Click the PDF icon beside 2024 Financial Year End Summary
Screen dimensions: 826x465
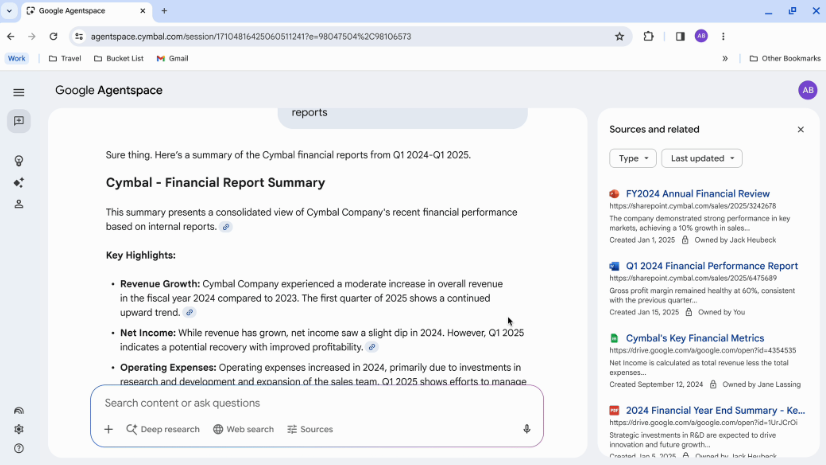(x=614, y=410)
